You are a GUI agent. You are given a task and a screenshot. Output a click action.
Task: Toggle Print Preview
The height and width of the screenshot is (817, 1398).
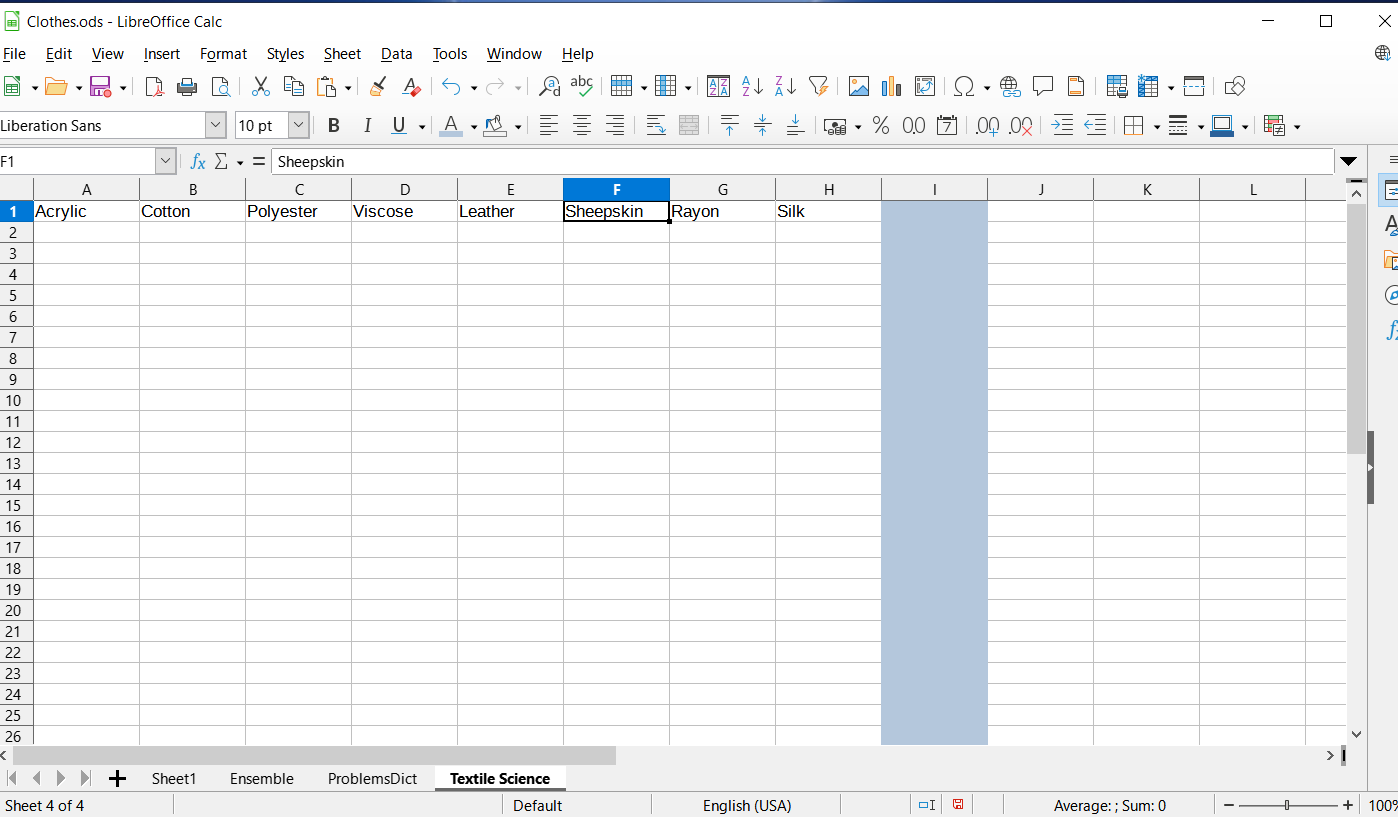(220, 87)
